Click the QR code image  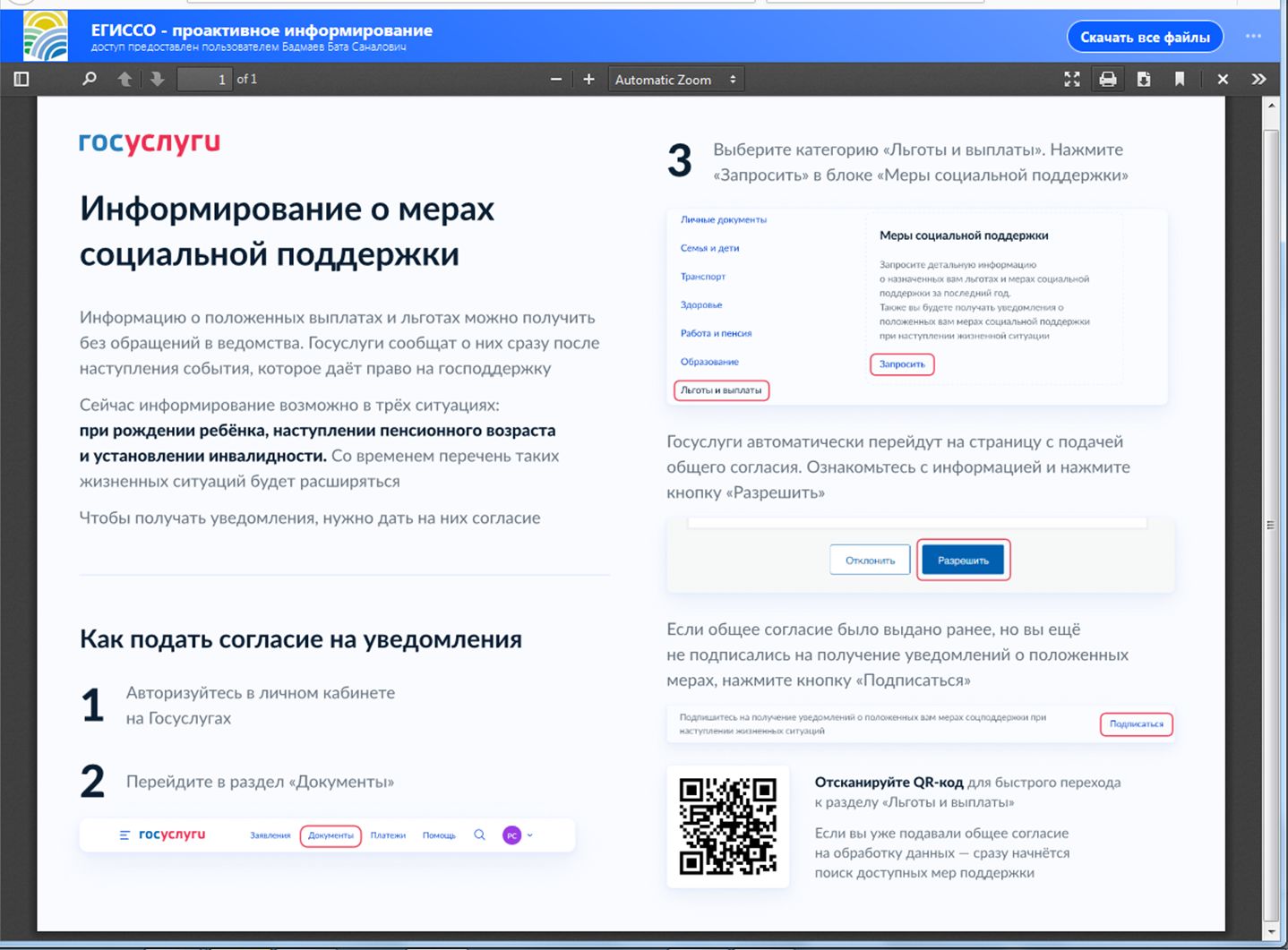pyautogui.click(x=727, y=826)
